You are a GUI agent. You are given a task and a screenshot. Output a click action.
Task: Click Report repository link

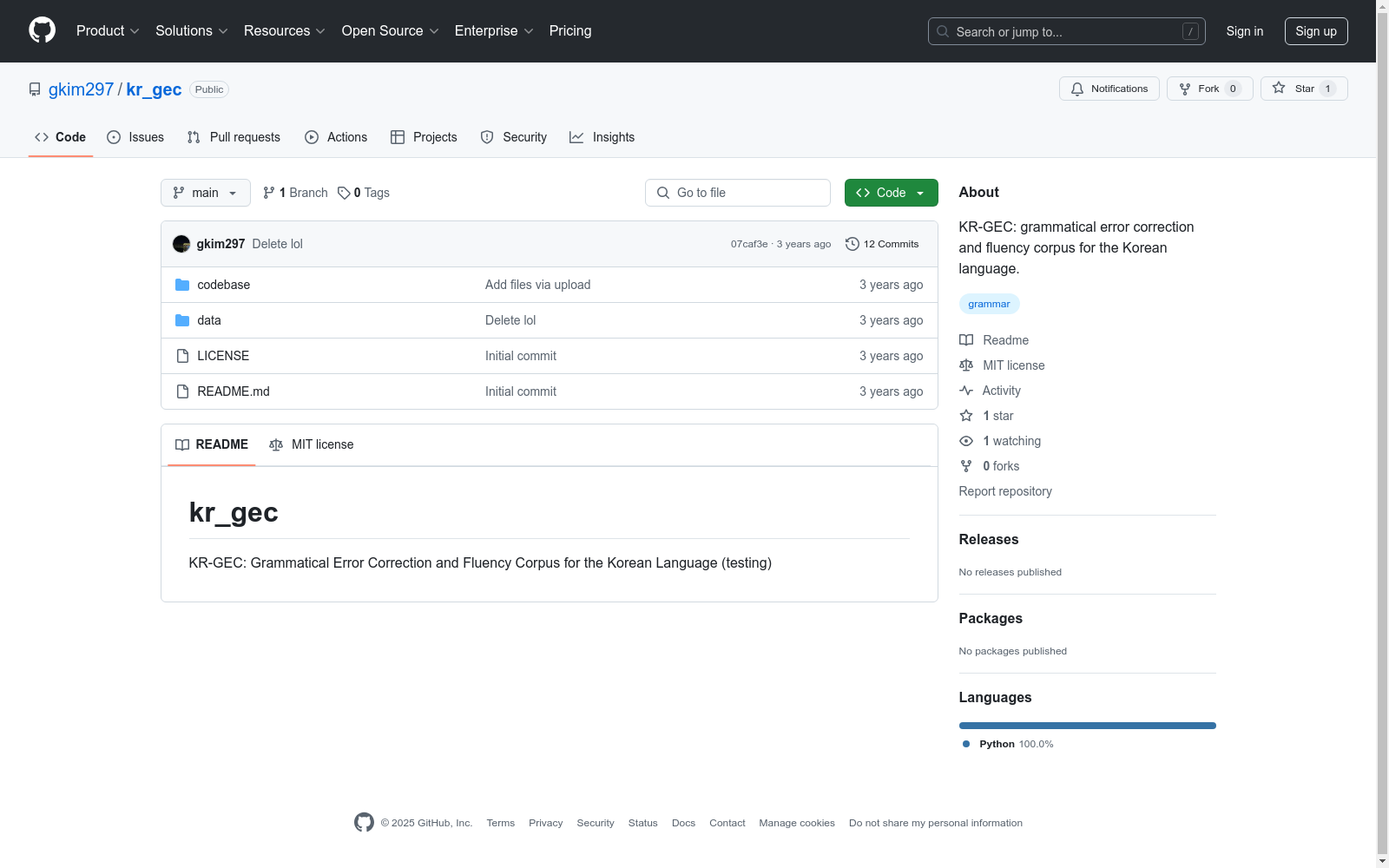1005,491
